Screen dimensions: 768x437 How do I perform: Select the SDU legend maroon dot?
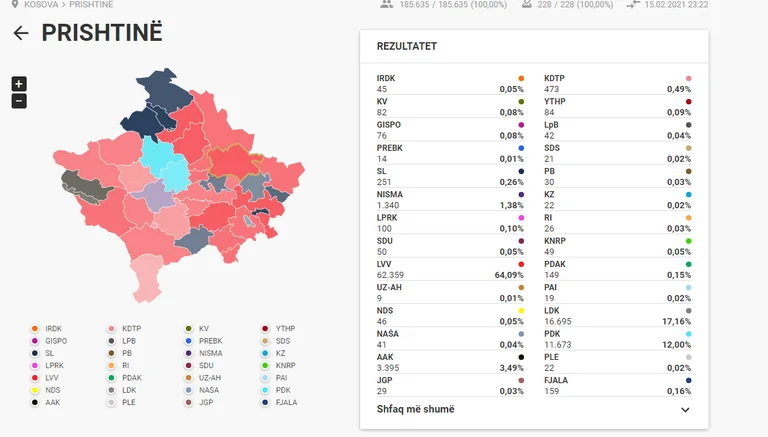(189, 365)
